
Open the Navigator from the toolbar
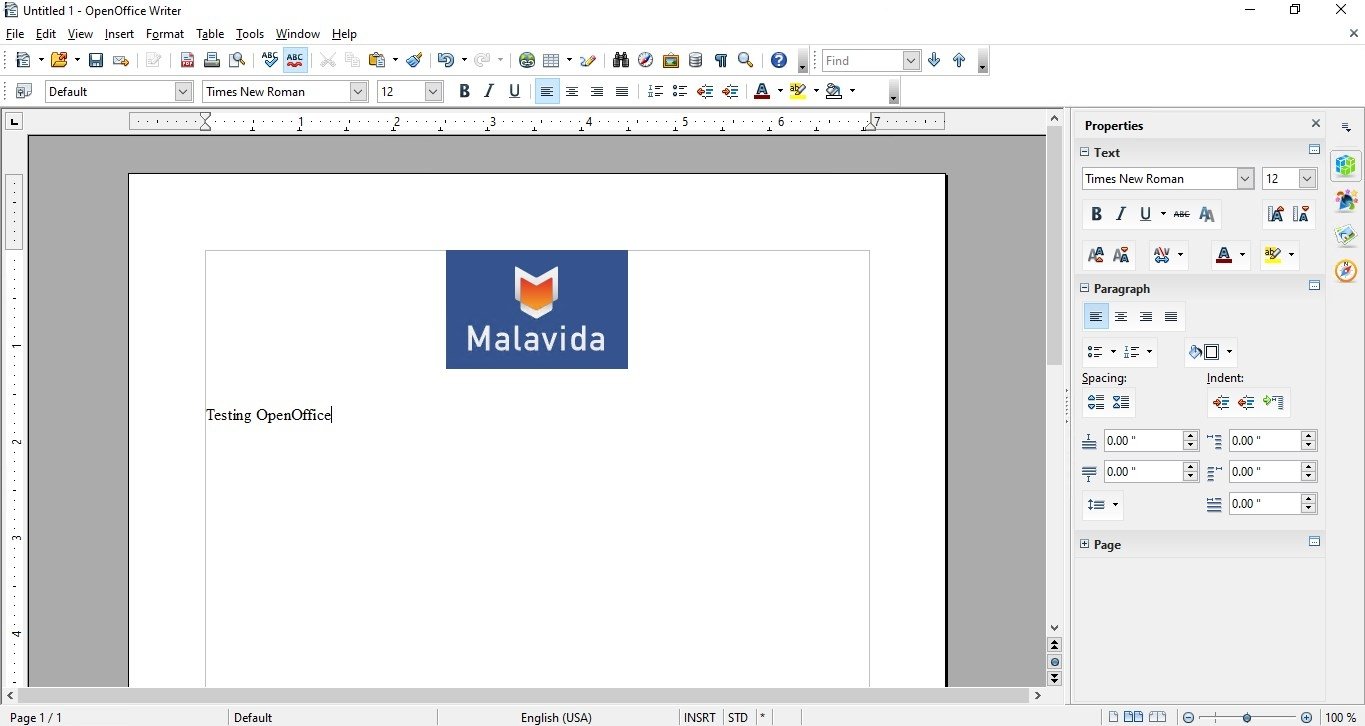coord(646,60)
